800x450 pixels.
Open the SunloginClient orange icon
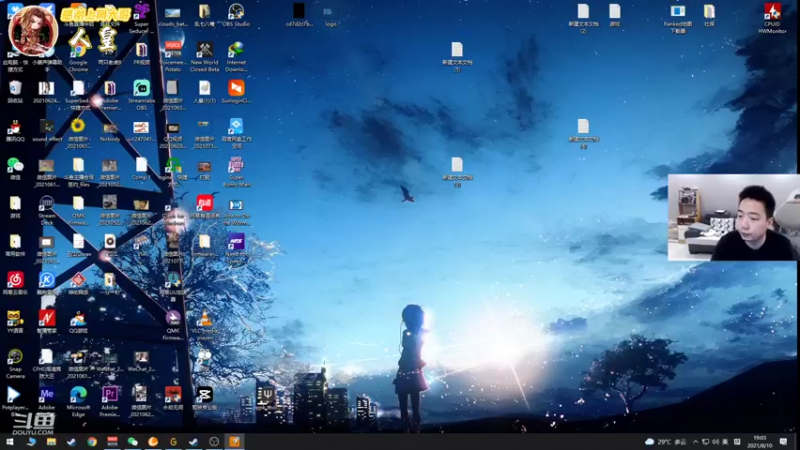pyautogui.click(x=236, y=92)
